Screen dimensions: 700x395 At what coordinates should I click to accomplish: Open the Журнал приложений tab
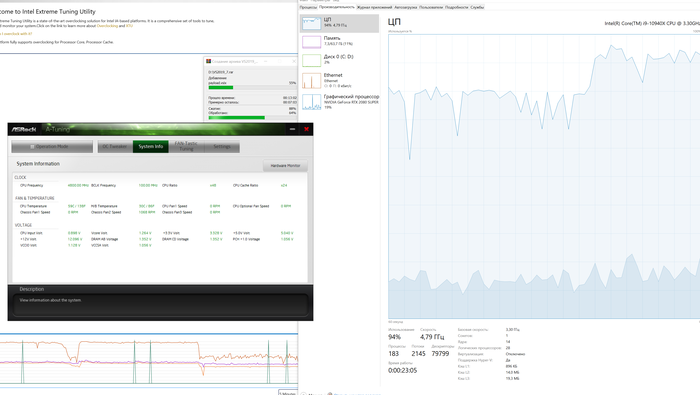tap(374, 7)
